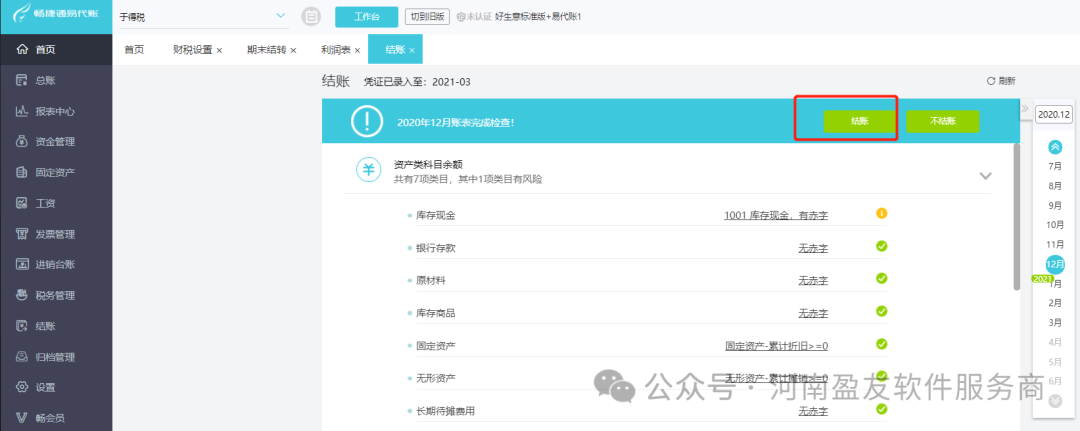Screen dimensions: 1080x431
Task: Collapse the 资产类科目余额 section chevron
Action: click(x=986, y=176)
